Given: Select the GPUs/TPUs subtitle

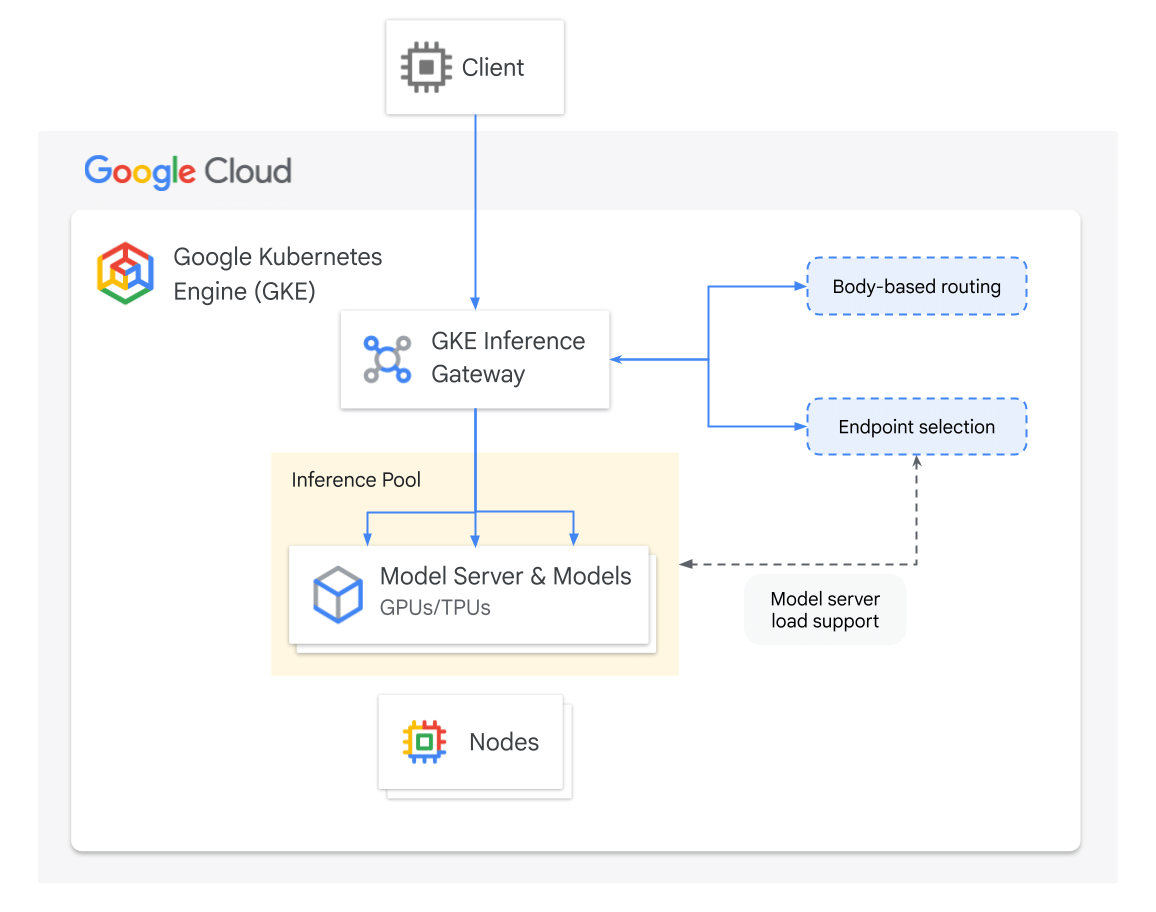Looking at the screenshot, I should [435, 608].
